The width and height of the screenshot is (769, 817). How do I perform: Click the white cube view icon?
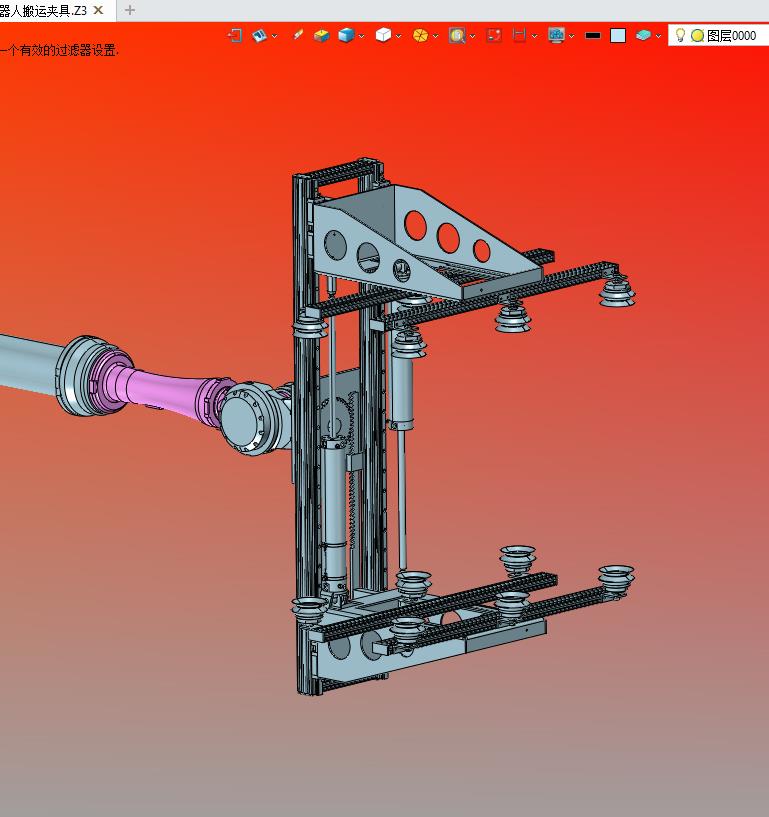(383, 35)
